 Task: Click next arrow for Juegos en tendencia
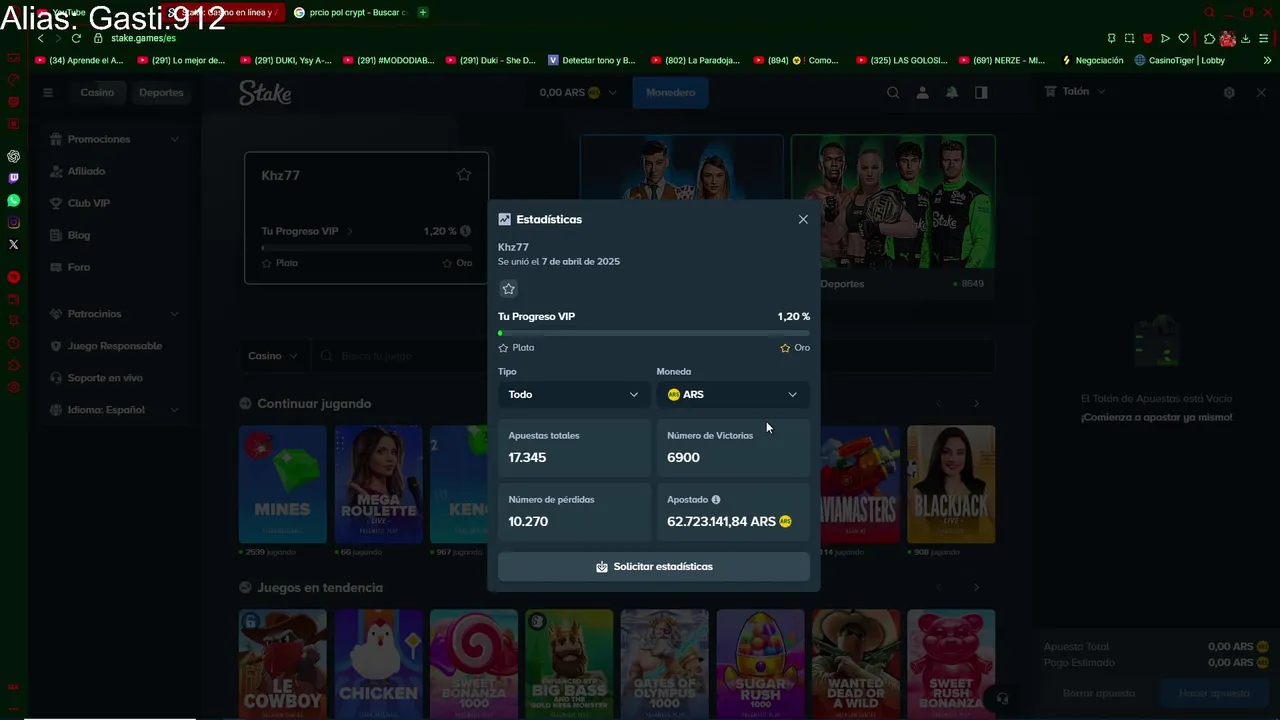[x=976, y=588]
